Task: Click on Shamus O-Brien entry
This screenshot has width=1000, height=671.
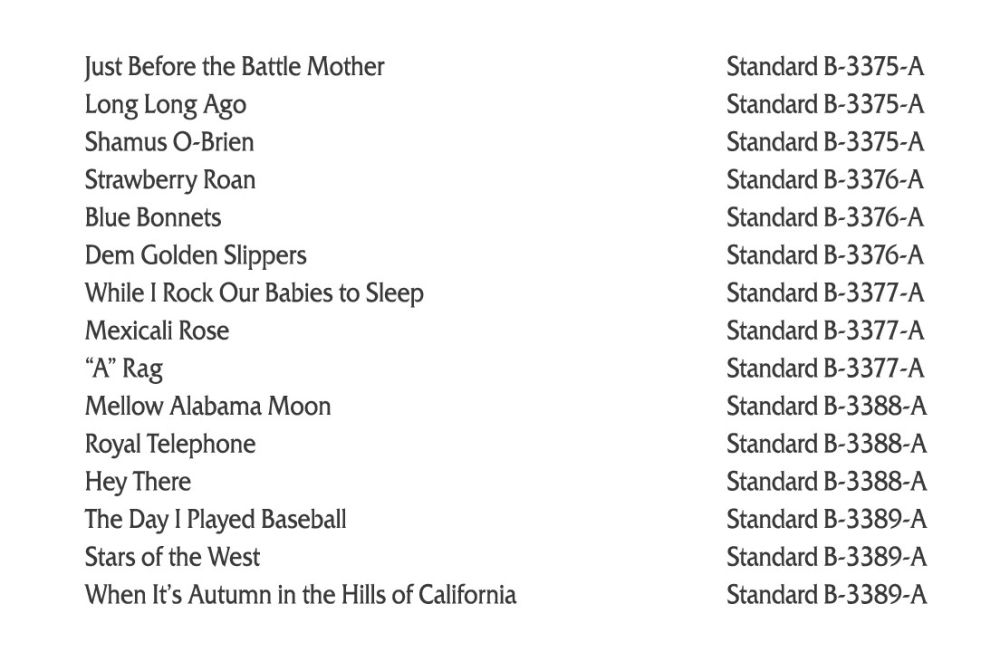Action: [x=169, y=142]
